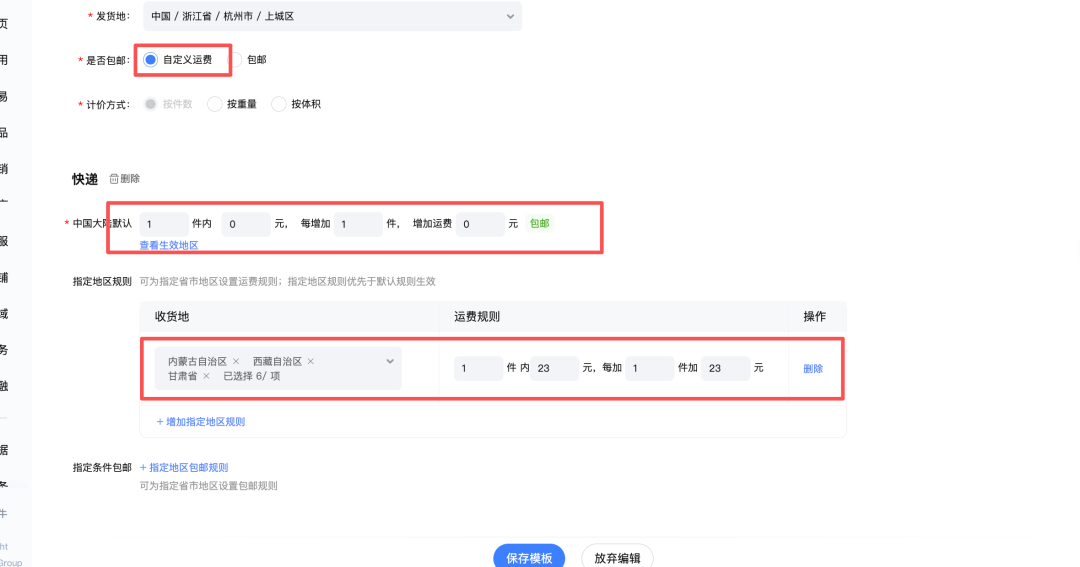Image resolution: width=1080 pixels, height=567 pixels.
Task: Open the 查看生效地区 link
Action: [169, 245]
